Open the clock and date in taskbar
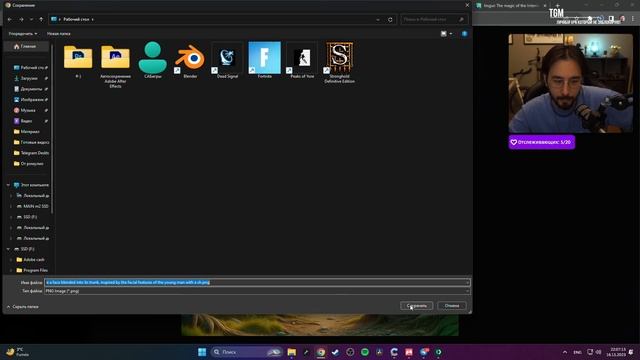 [616, 352]
